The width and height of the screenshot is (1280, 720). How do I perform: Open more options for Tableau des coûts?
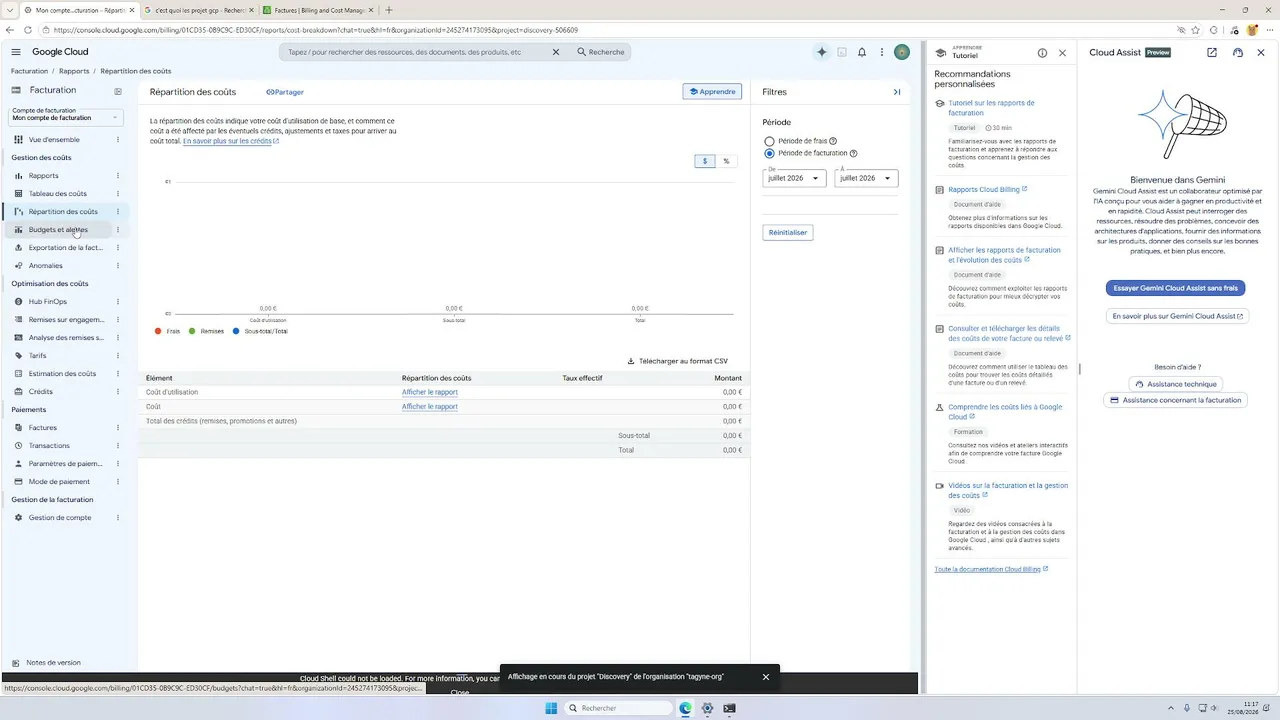(x=118, y=194)
